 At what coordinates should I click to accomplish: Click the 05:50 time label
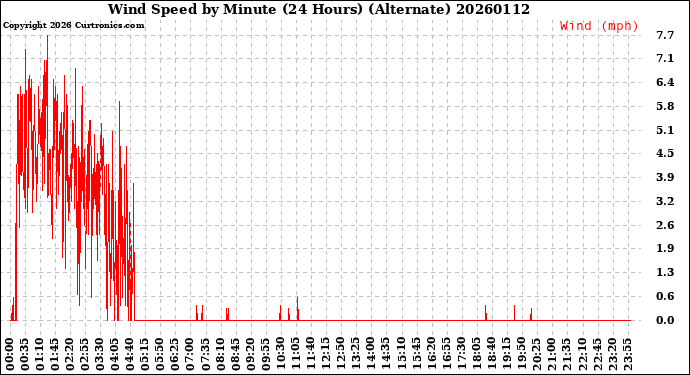click(x=161, y=354)
